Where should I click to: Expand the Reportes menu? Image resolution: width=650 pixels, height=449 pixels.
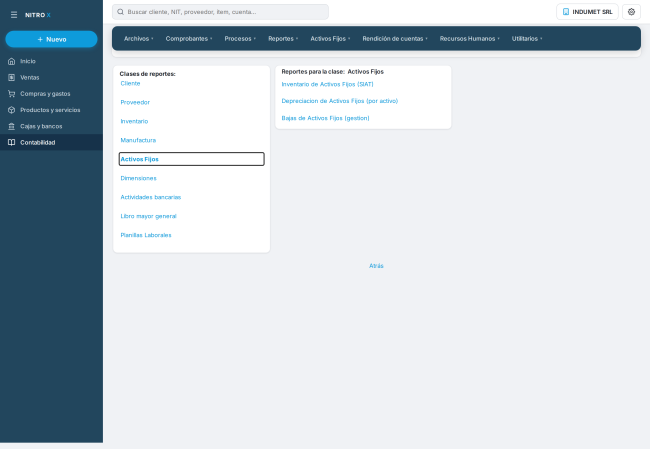coord(283,39)
